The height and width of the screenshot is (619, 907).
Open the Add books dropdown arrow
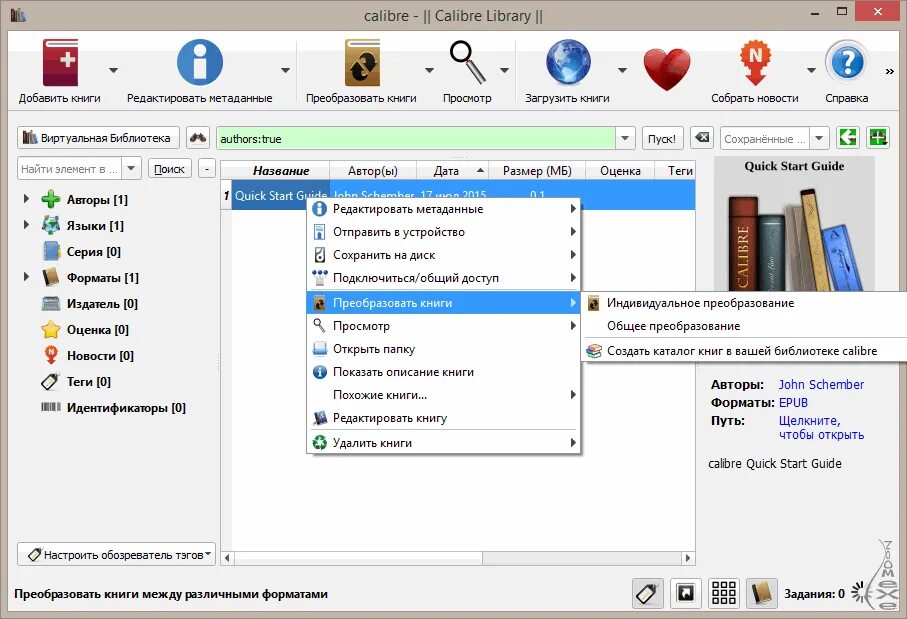click(x=113, y=70)
